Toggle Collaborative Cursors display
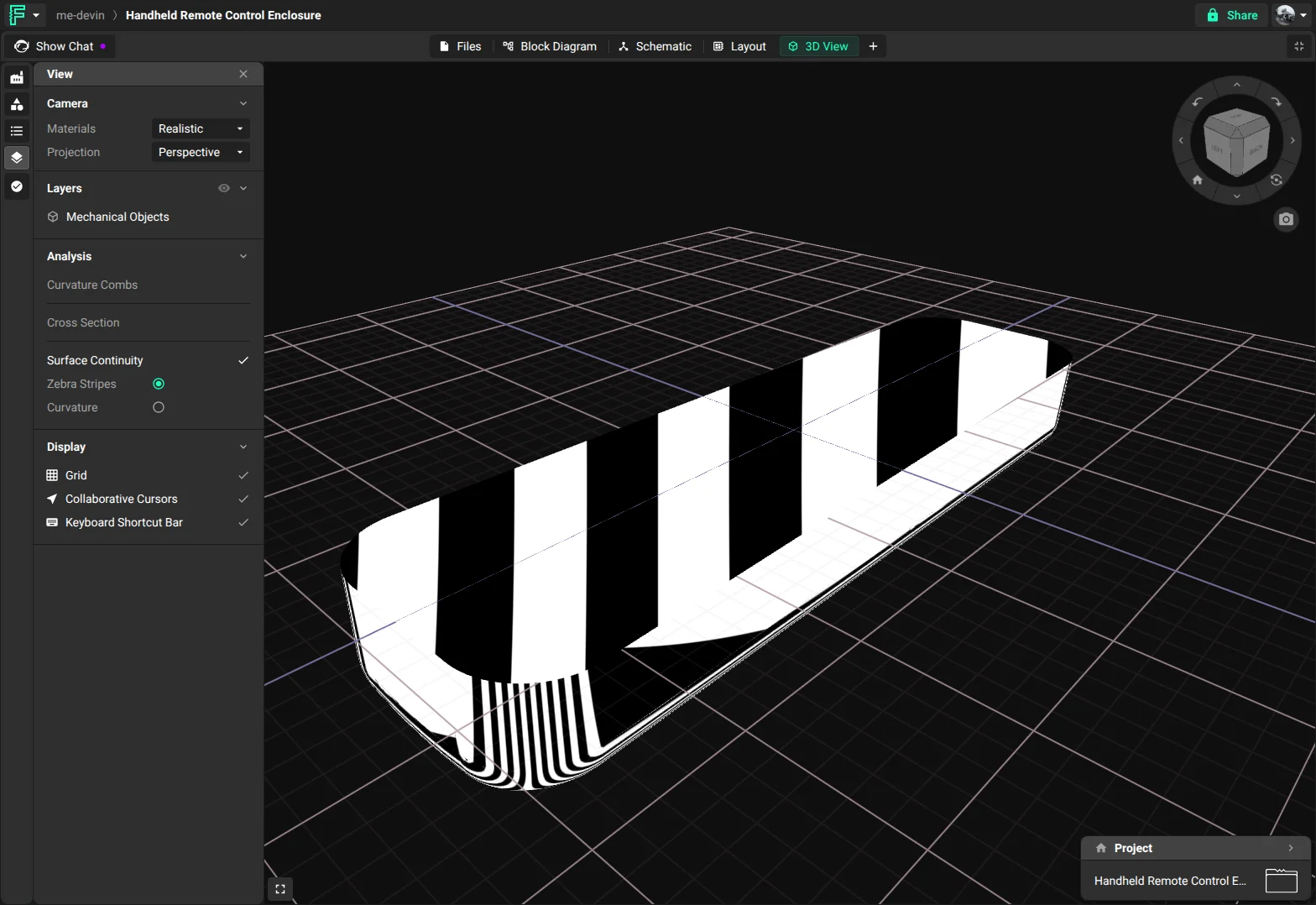1316x905 pixels. click(243, 499)
